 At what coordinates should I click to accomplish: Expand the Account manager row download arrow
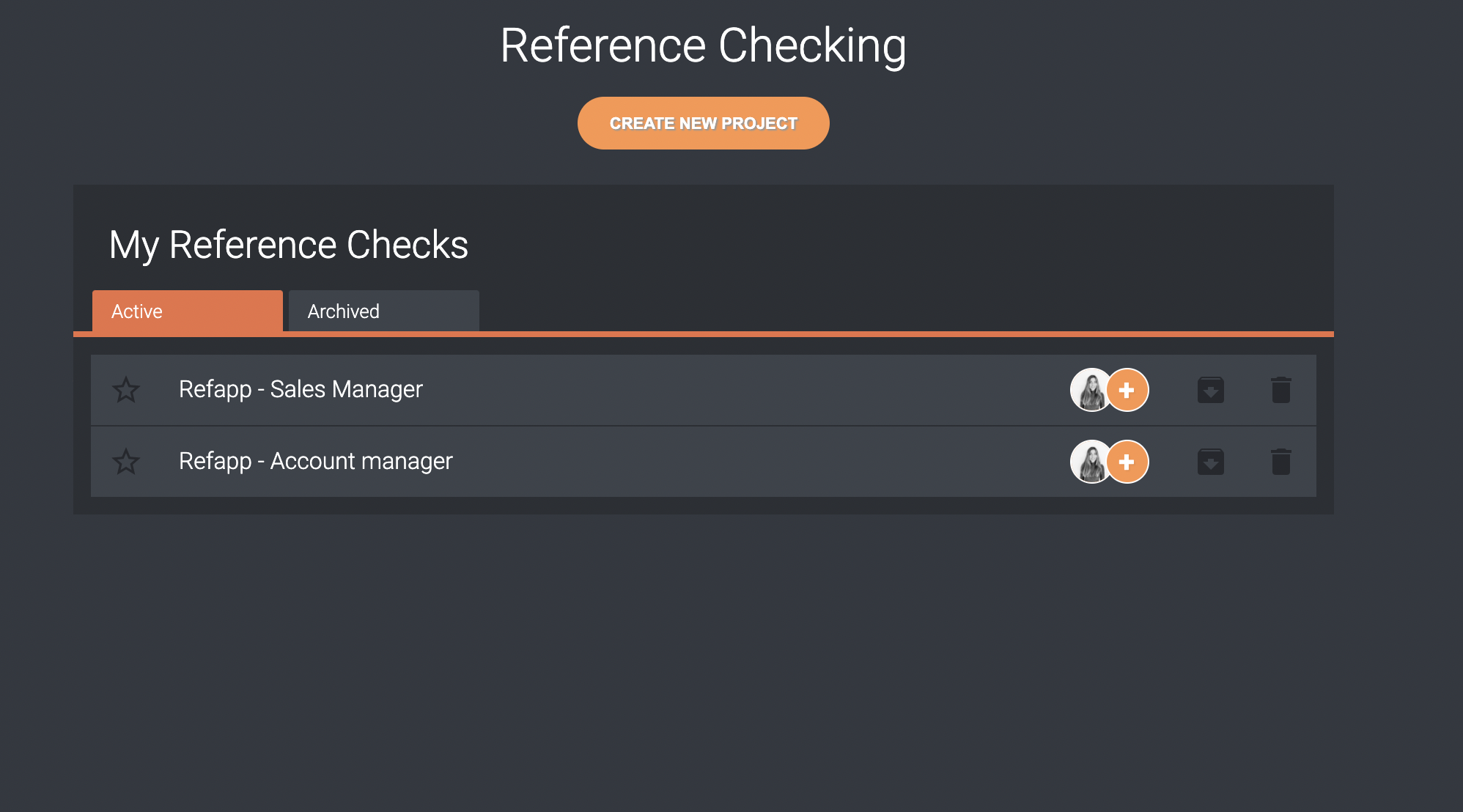(x=1211, y=462)
